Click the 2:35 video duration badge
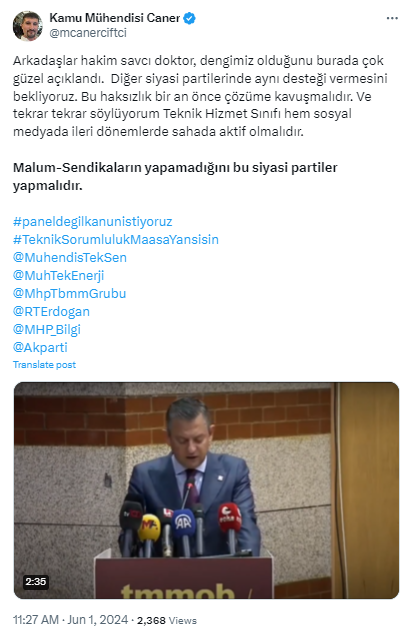This screenshot has height=634, width=408. point(36,581)
